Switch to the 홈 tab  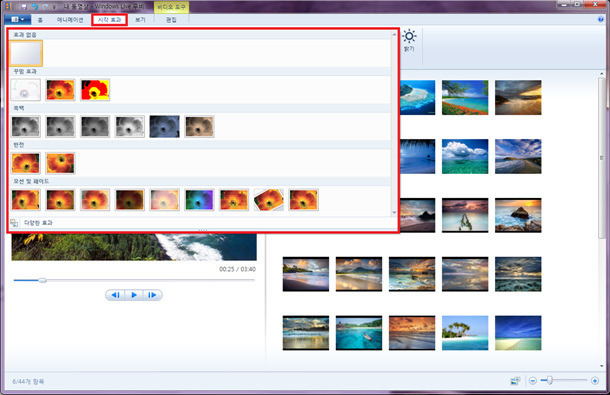40,19
